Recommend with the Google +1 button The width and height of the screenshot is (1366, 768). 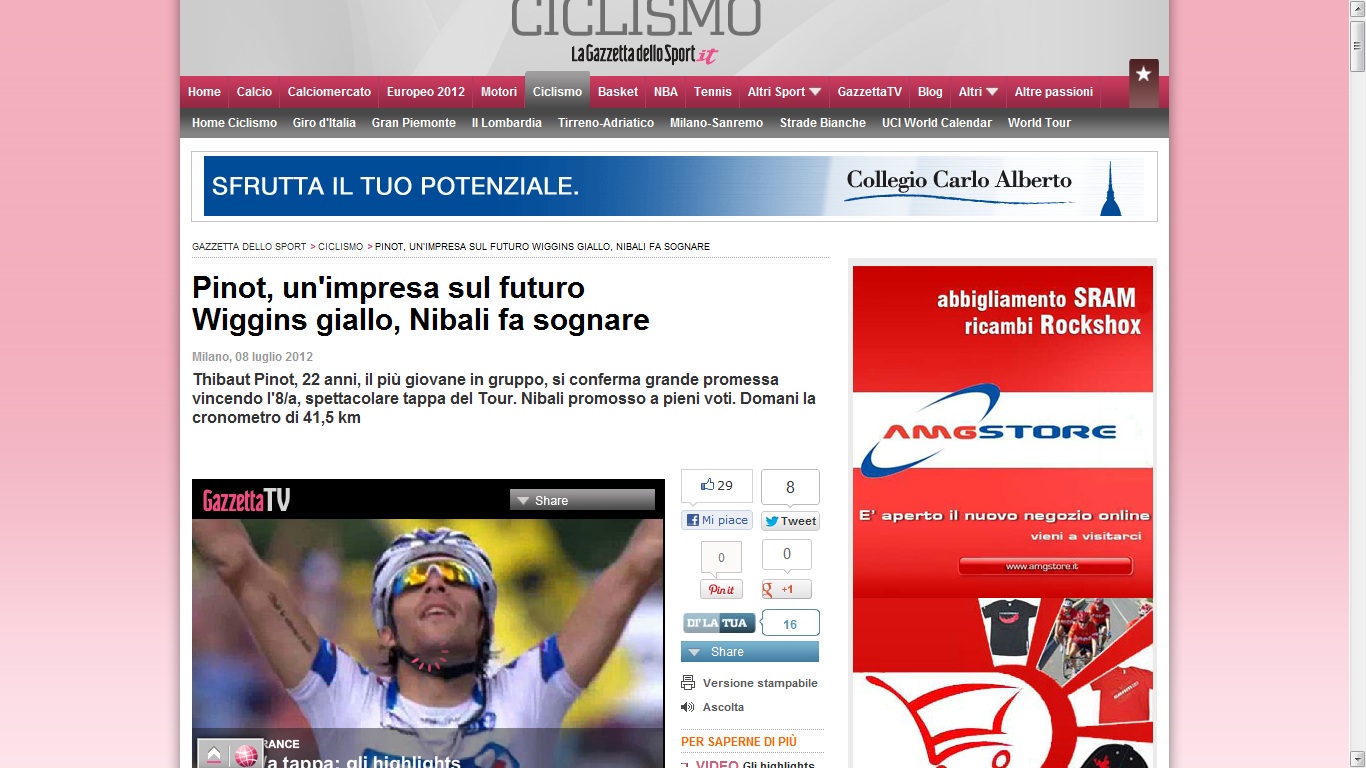786,590
